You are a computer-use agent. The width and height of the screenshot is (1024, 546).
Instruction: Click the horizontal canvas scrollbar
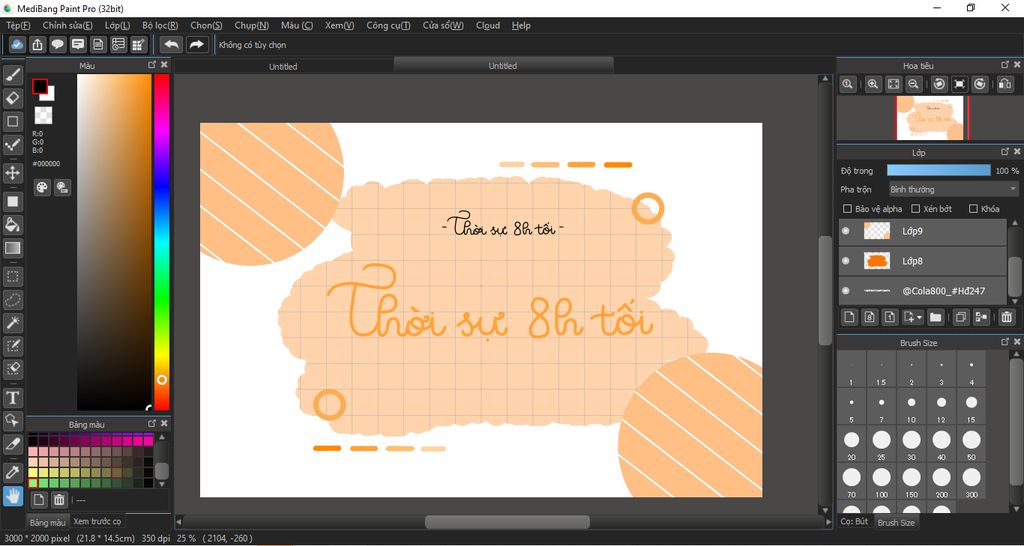pos(507,522)
